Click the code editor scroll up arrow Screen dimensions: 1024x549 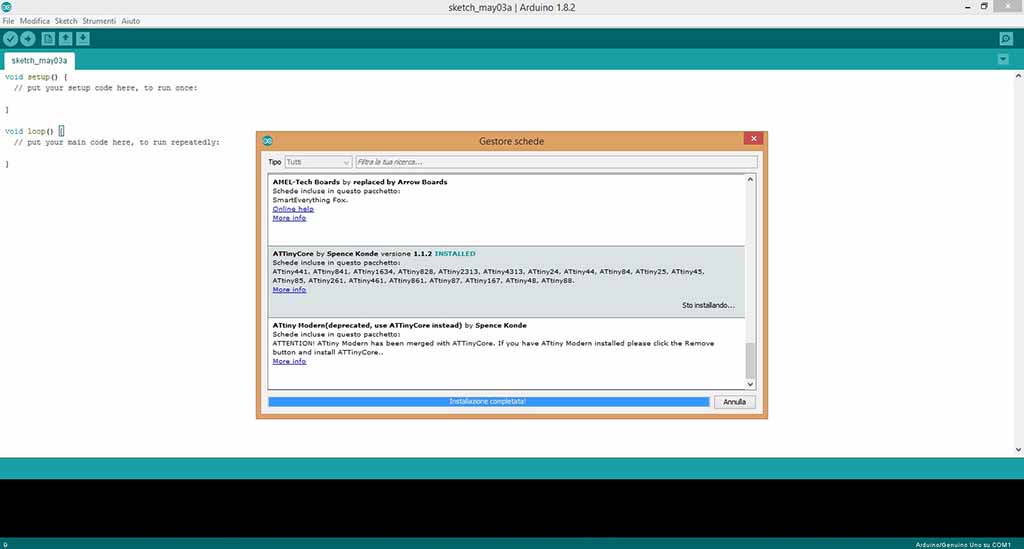(1018, 76)
